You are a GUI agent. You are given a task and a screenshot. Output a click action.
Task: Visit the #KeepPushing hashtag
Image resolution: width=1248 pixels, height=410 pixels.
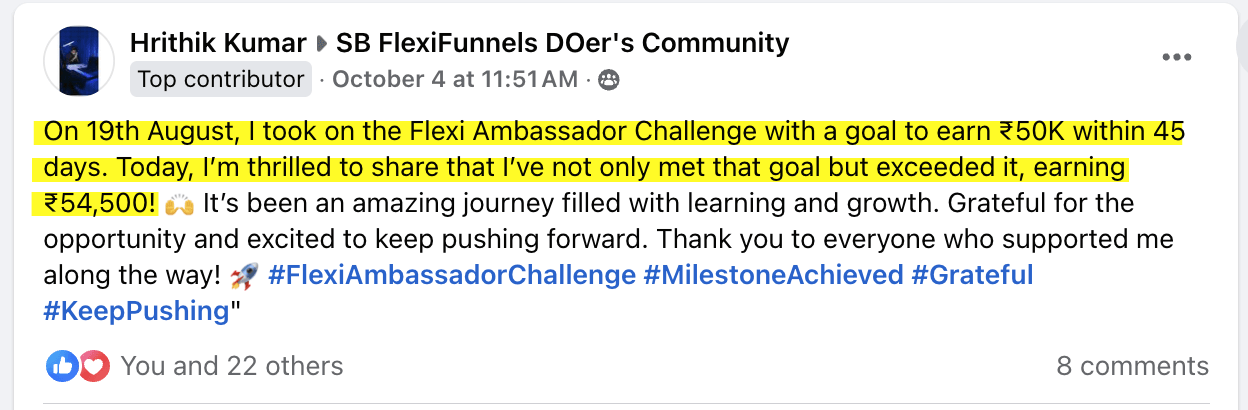point(136,310)
